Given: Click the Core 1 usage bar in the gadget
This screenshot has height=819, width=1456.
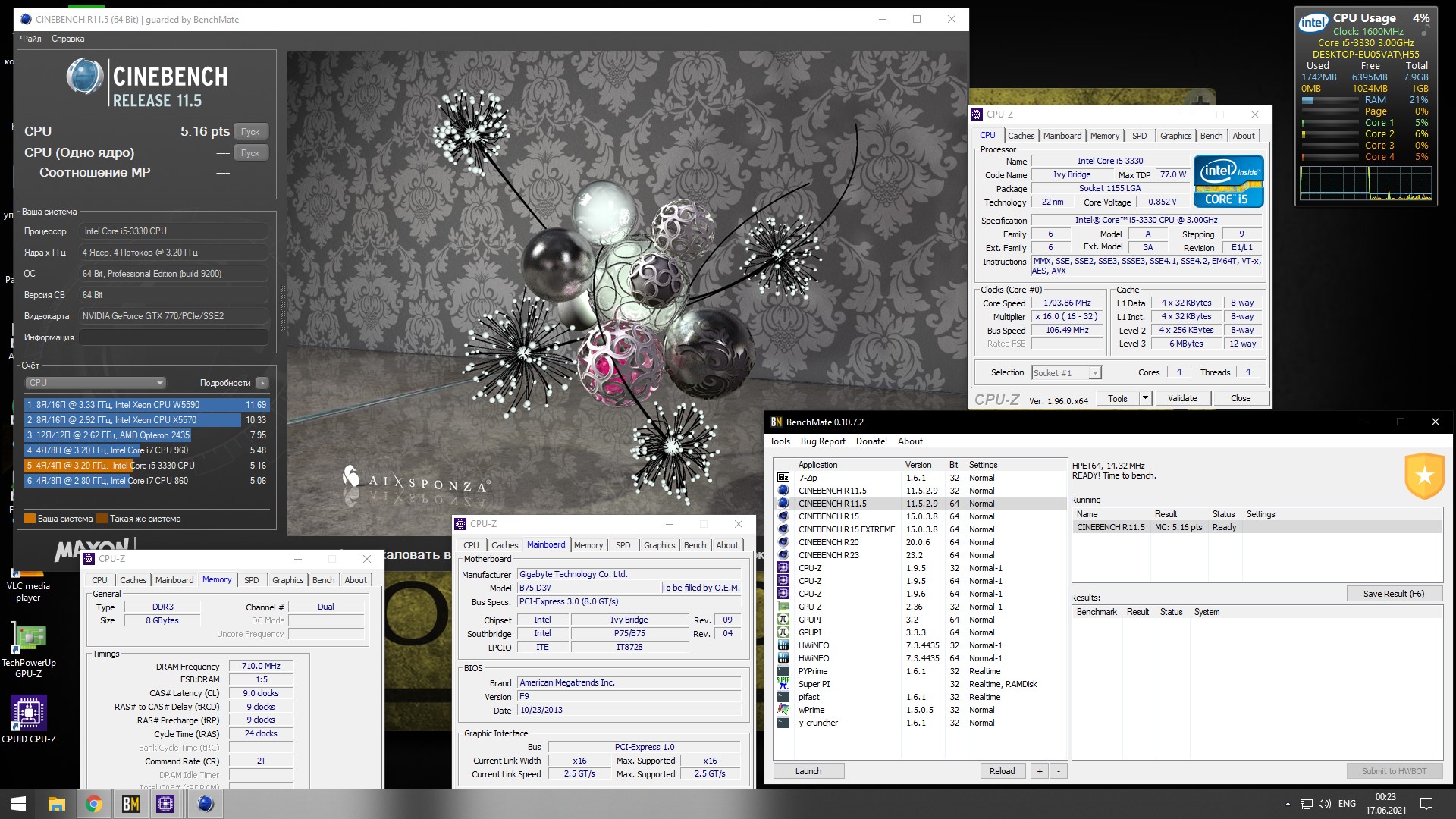Looking at the screenshot, I should pos(1329,123).
